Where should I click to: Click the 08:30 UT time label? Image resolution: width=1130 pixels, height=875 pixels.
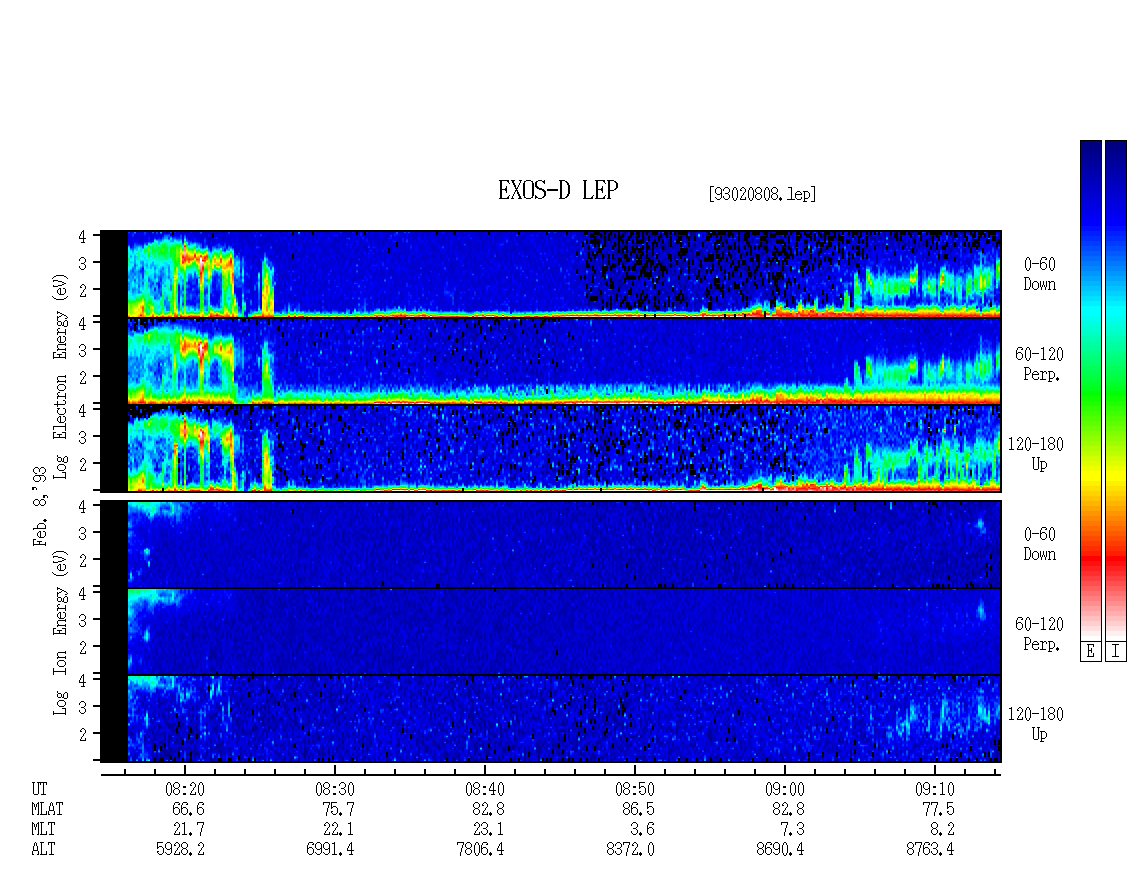click(x=335, y=789)
